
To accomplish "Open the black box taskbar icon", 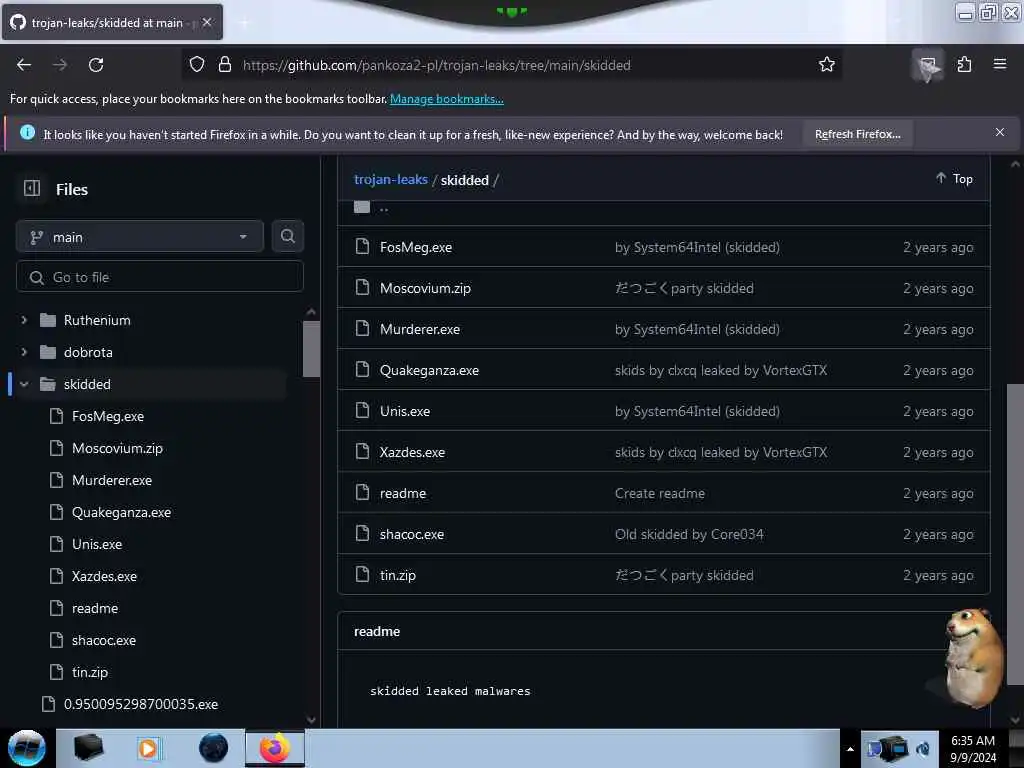I will click(x=88, y=748).
